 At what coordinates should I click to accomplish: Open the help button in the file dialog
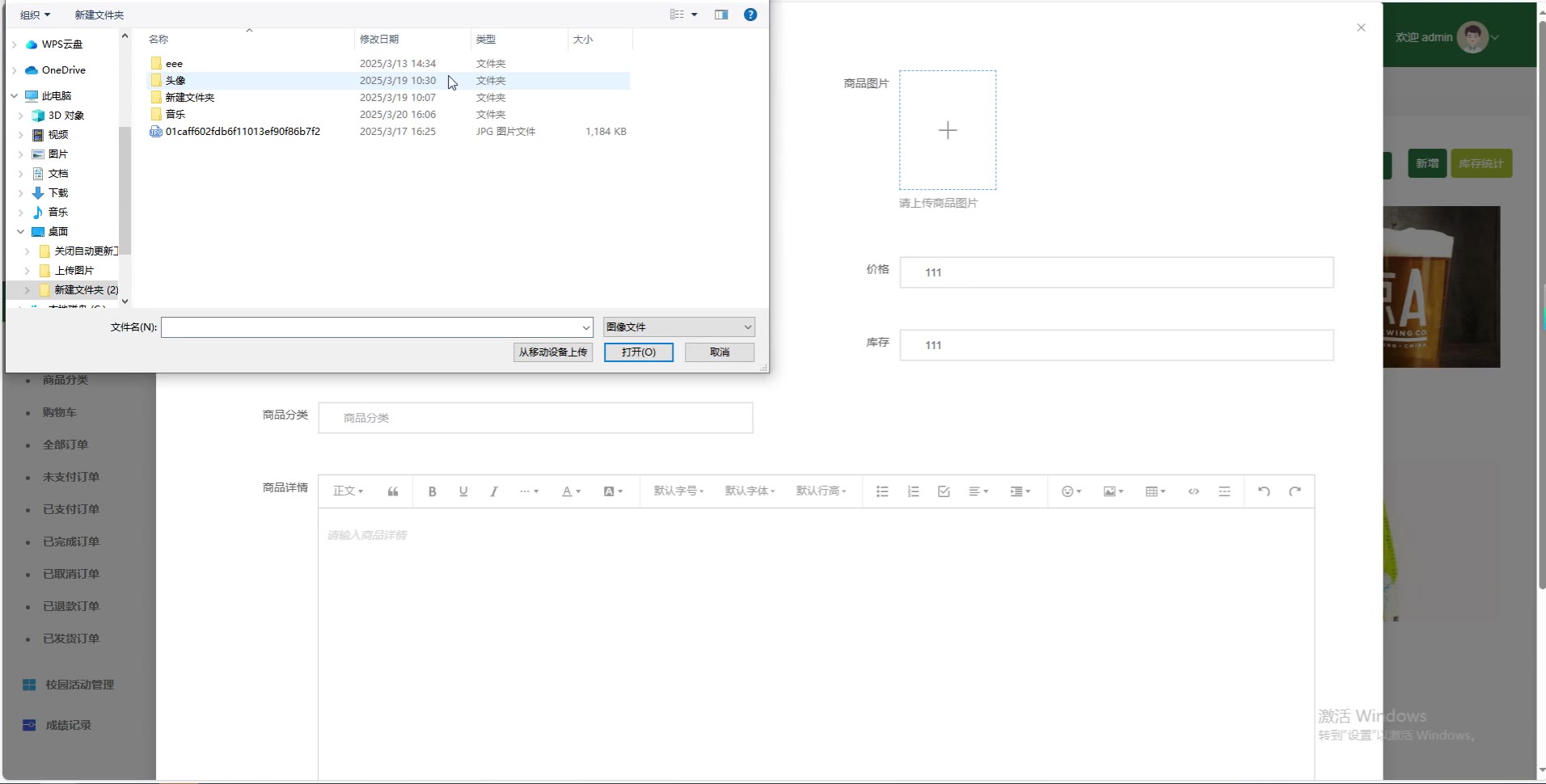click(x=750, y=15)
